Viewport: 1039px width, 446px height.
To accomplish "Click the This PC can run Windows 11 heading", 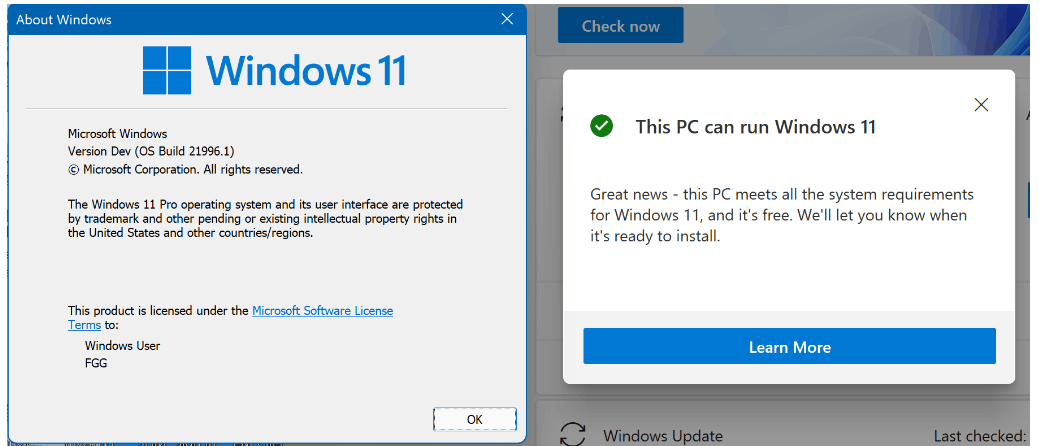I will pyautogui.click(x=755, y=127).
